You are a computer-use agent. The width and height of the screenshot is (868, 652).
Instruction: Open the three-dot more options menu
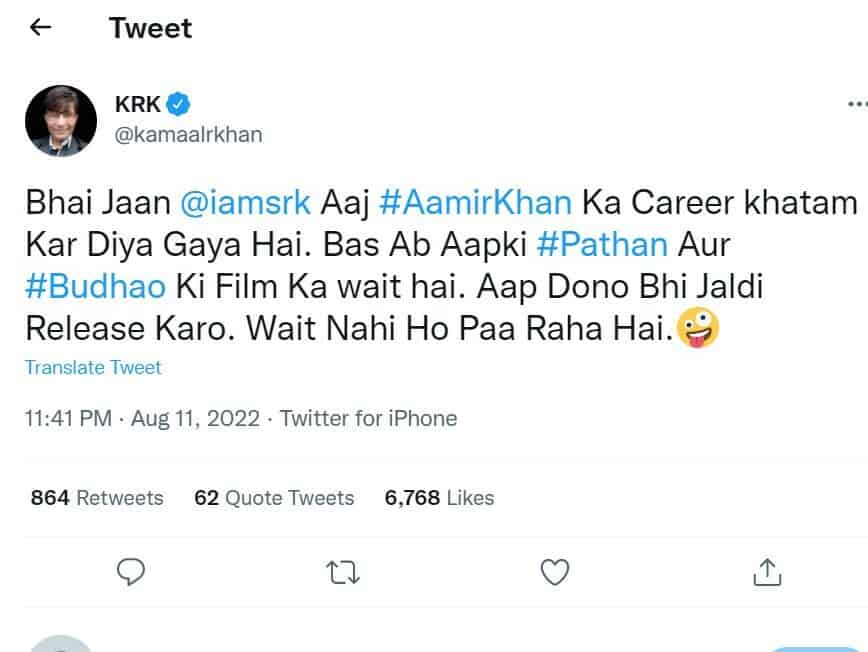857,104
